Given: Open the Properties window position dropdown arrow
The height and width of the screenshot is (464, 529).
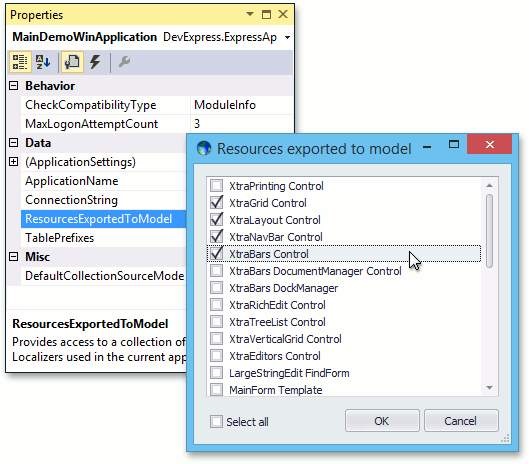Looking at the screenshot, I should 250,14.
